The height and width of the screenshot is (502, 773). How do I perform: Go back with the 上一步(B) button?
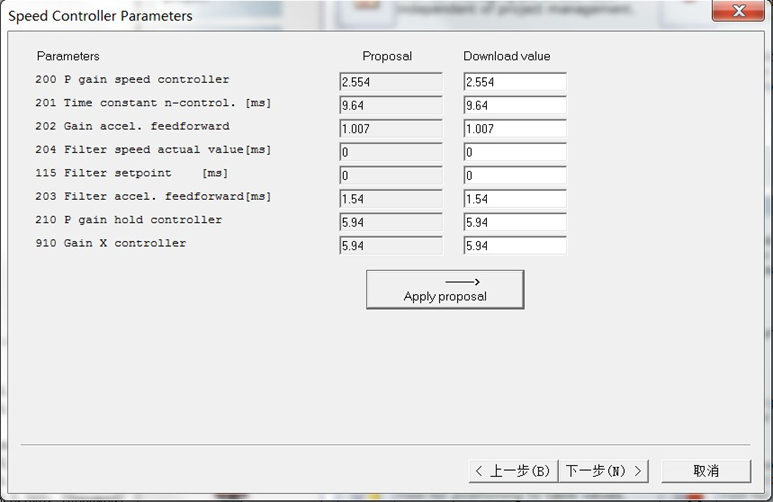[513, 470]
